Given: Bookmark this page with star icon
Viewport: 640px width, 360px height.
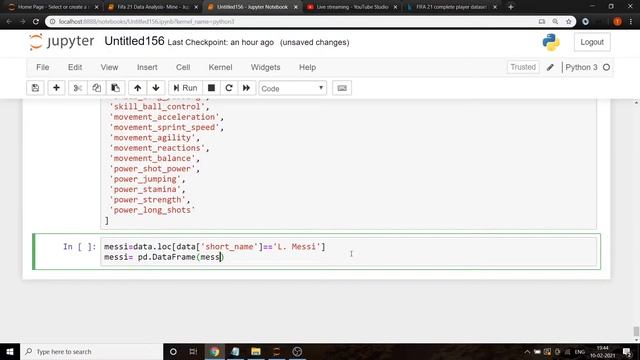Looking at the screenshot, I should point(569,22).
